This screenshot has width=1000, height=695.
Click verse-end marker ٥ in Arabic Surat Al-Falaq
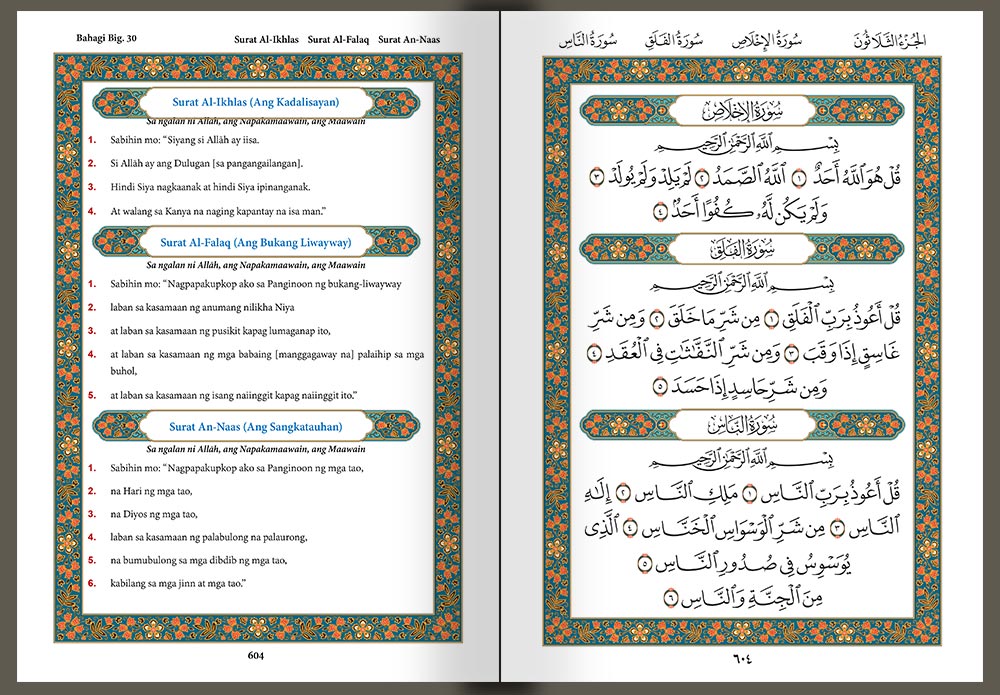(661, 388)
